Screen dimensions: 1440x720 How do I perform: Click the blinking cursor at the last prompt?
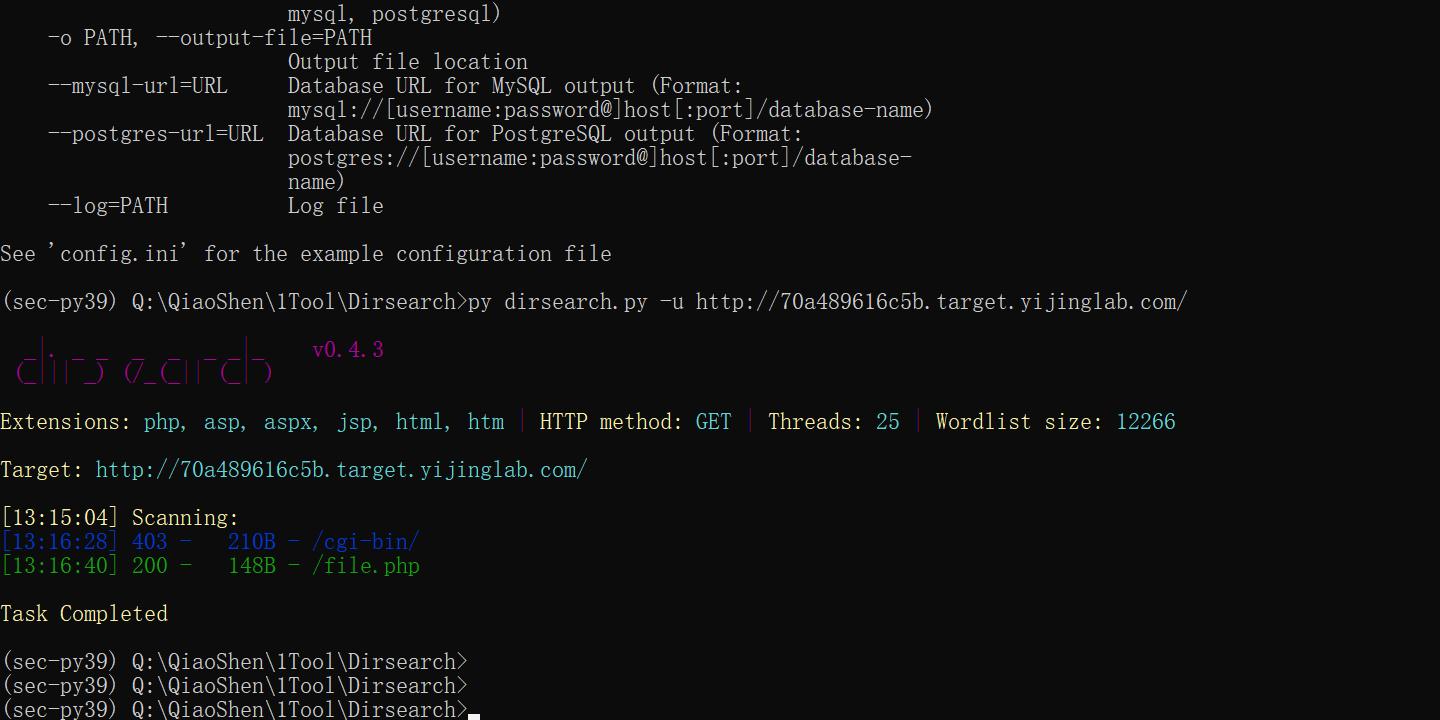click(x=474, y=711)
